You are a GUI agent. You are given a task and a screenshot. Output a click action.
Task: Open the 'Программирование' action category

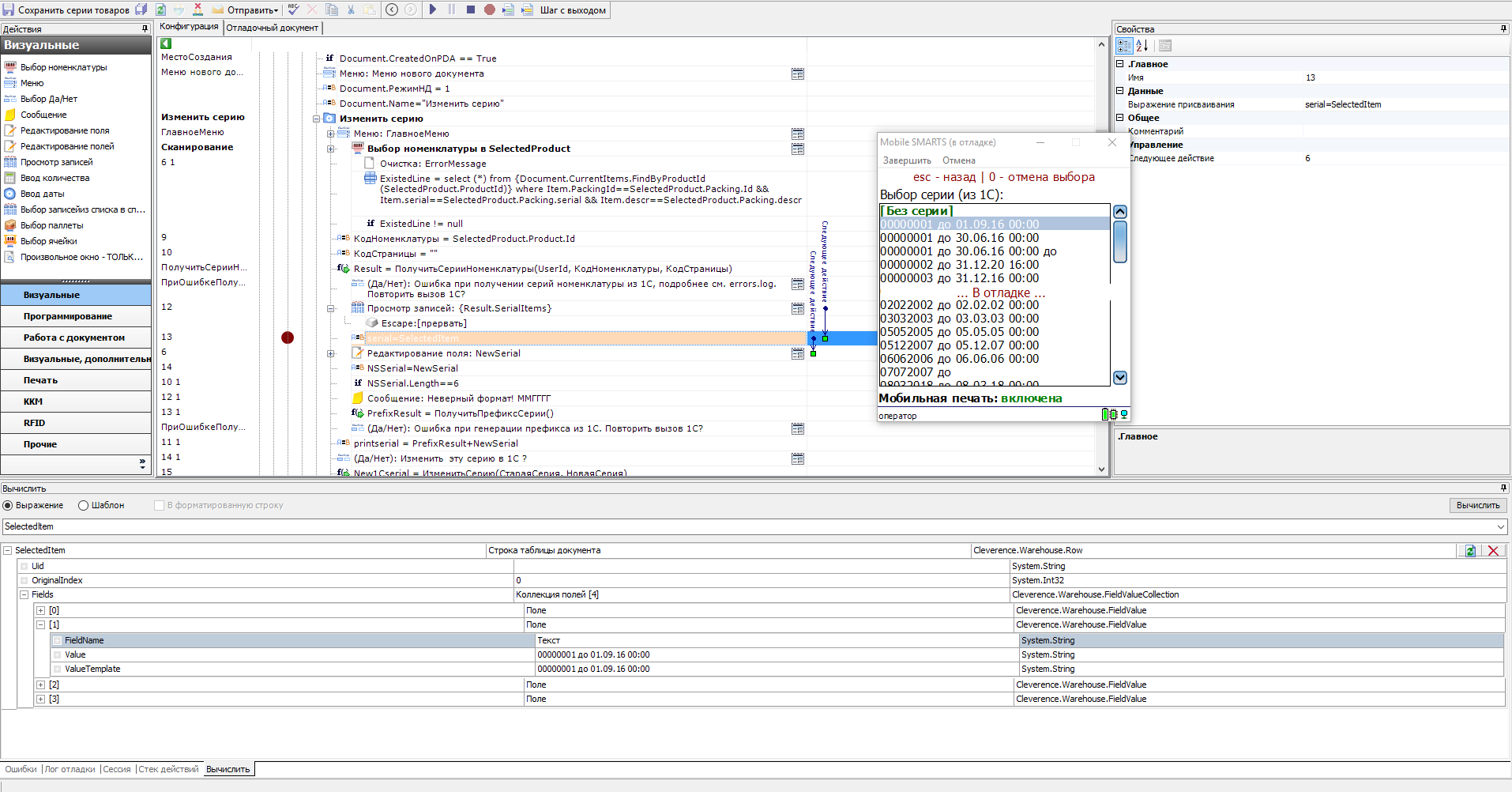click(x=76, y=316)
